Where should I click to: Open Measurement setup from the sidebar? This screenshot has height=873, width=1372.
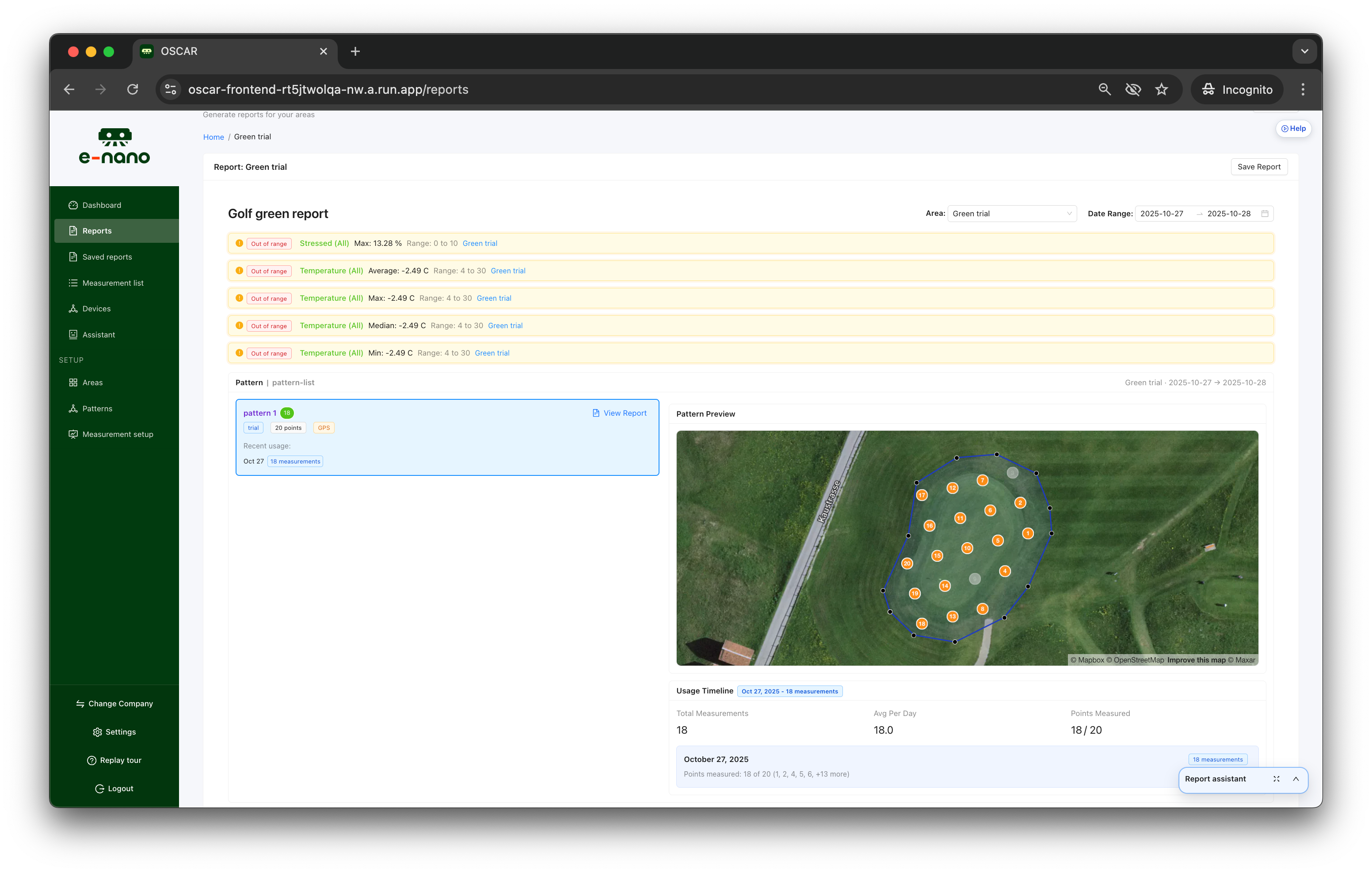(118, 434)
